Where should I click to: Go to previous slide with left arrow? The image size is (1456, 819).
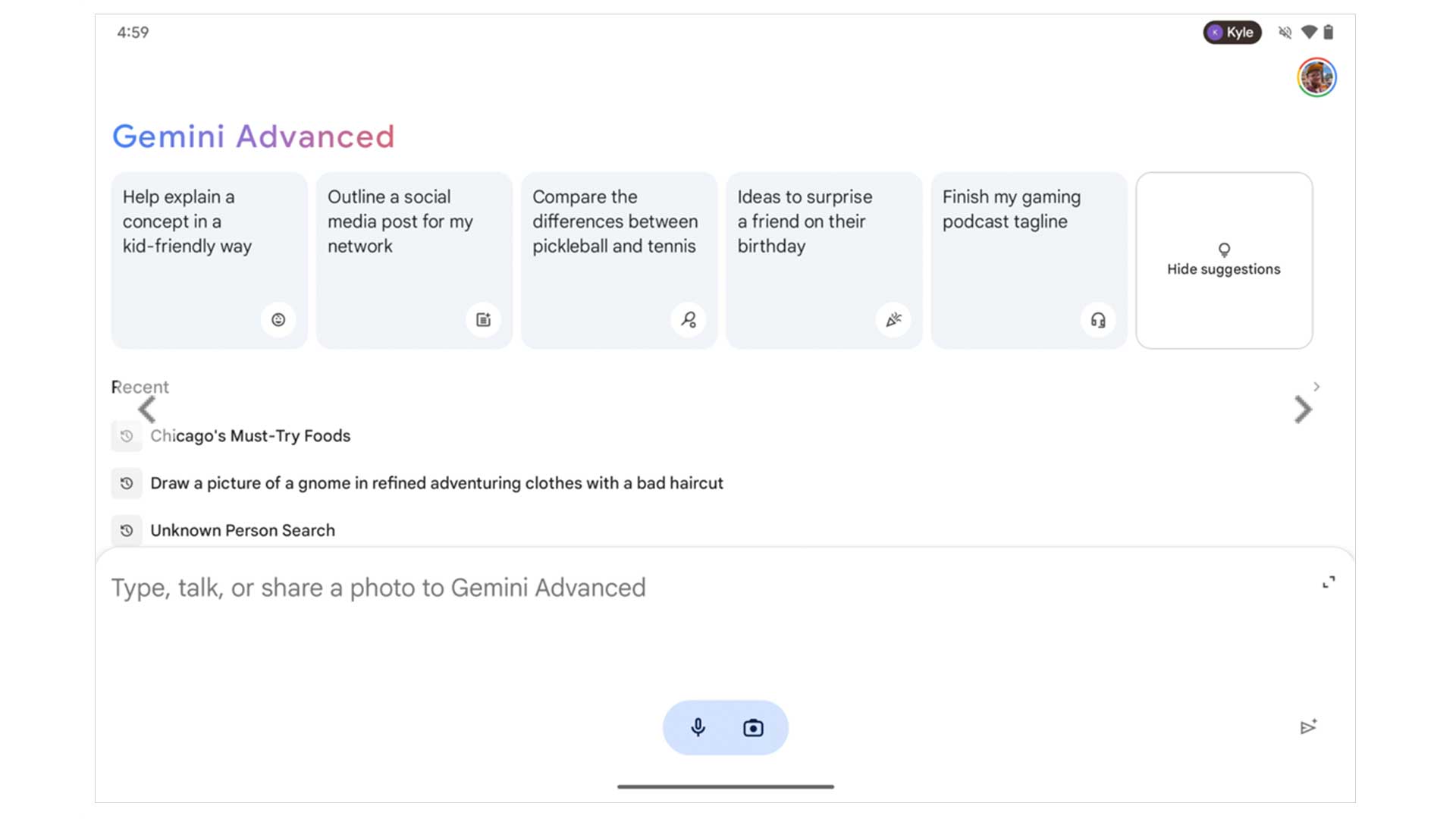coord(147,410)
